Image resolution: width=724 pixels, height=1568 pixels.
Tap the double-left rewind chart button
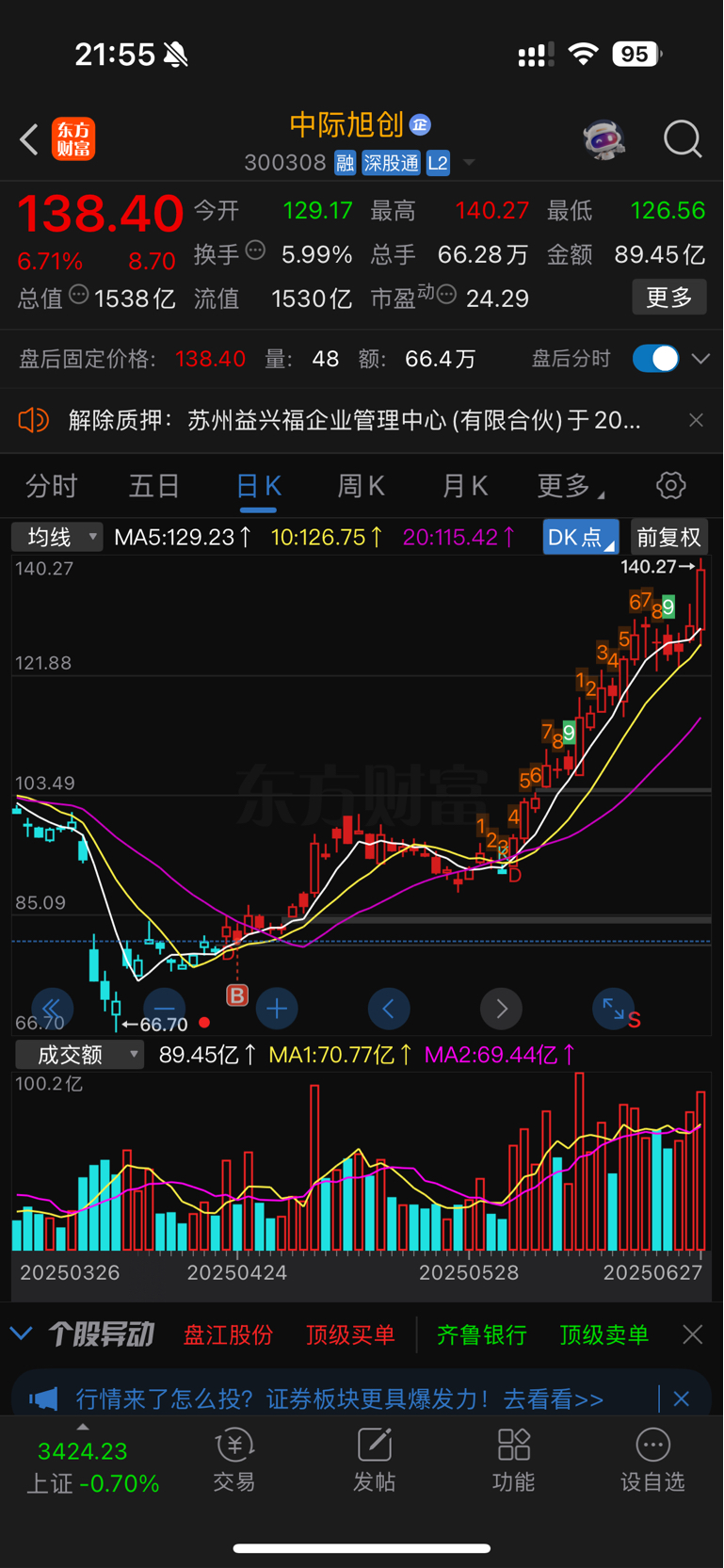[x=52, y=1009]
